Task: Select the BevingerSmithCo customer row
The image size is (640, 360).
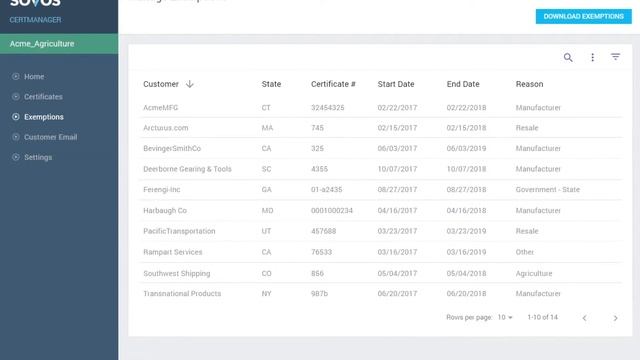Action: pos(380,148)
